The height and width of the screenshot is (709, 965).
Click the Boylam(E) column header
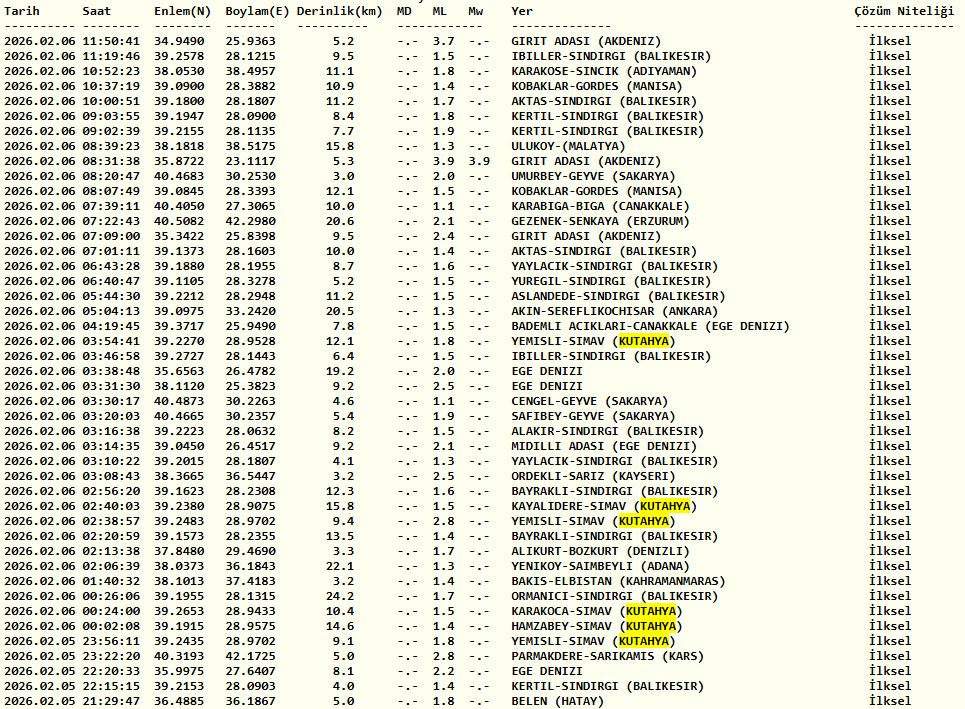[257, 10]
